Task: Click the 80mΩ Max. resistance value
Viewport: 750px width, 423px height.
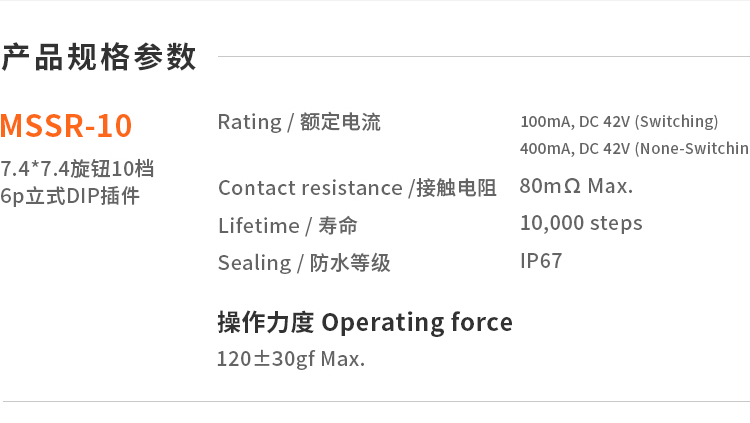Action: (576, 187)
